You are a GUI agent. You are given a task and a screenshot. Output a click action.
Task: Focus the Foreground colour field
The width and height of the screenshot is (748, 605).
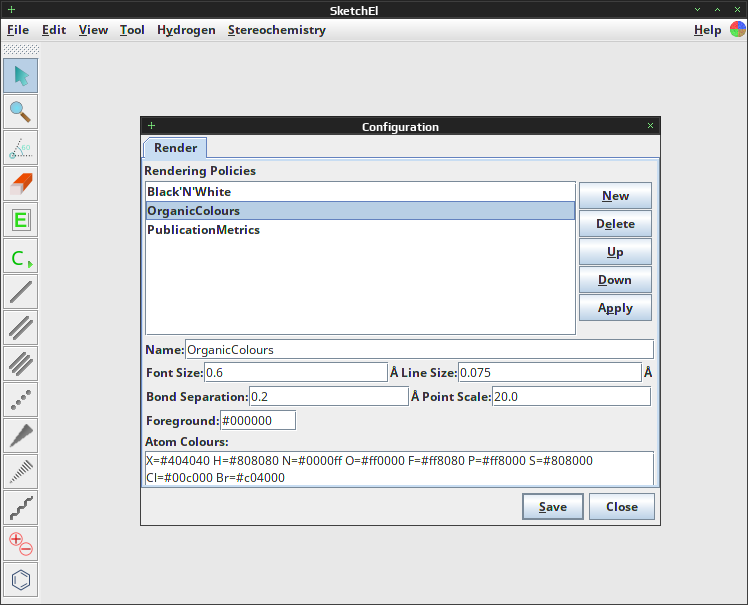point(258,420)
